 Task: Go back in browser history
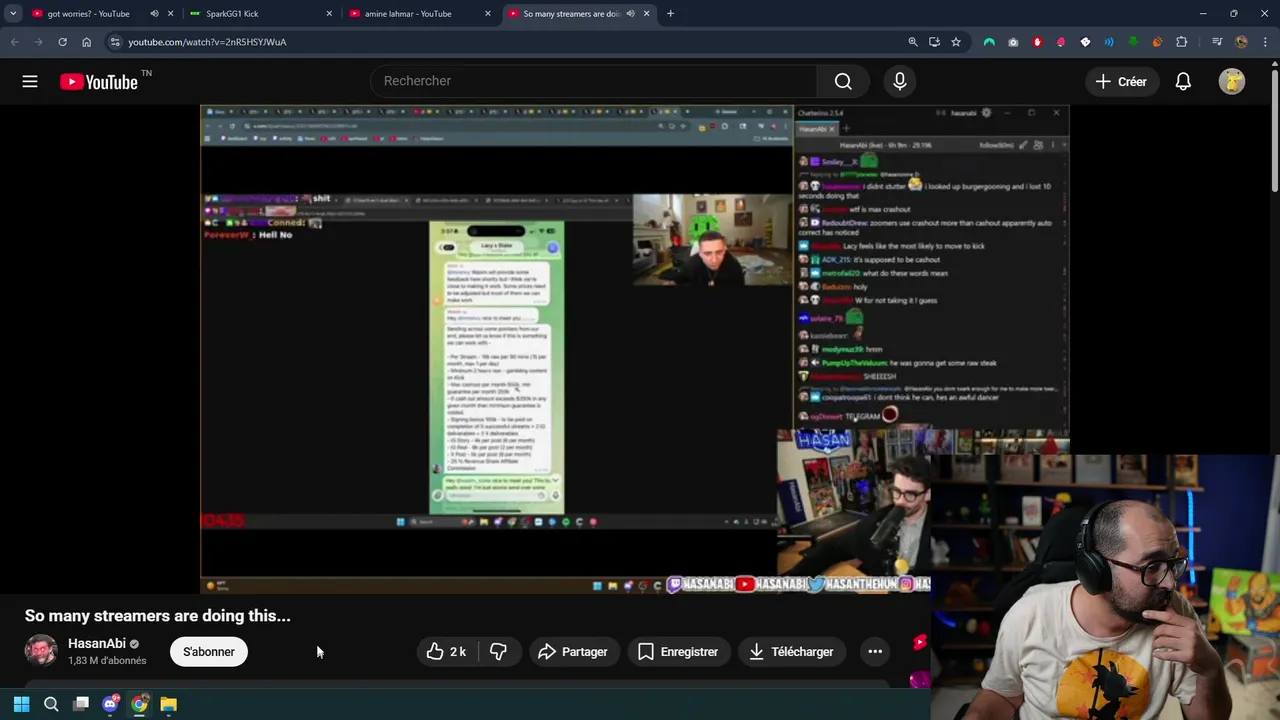coord(15,42)
